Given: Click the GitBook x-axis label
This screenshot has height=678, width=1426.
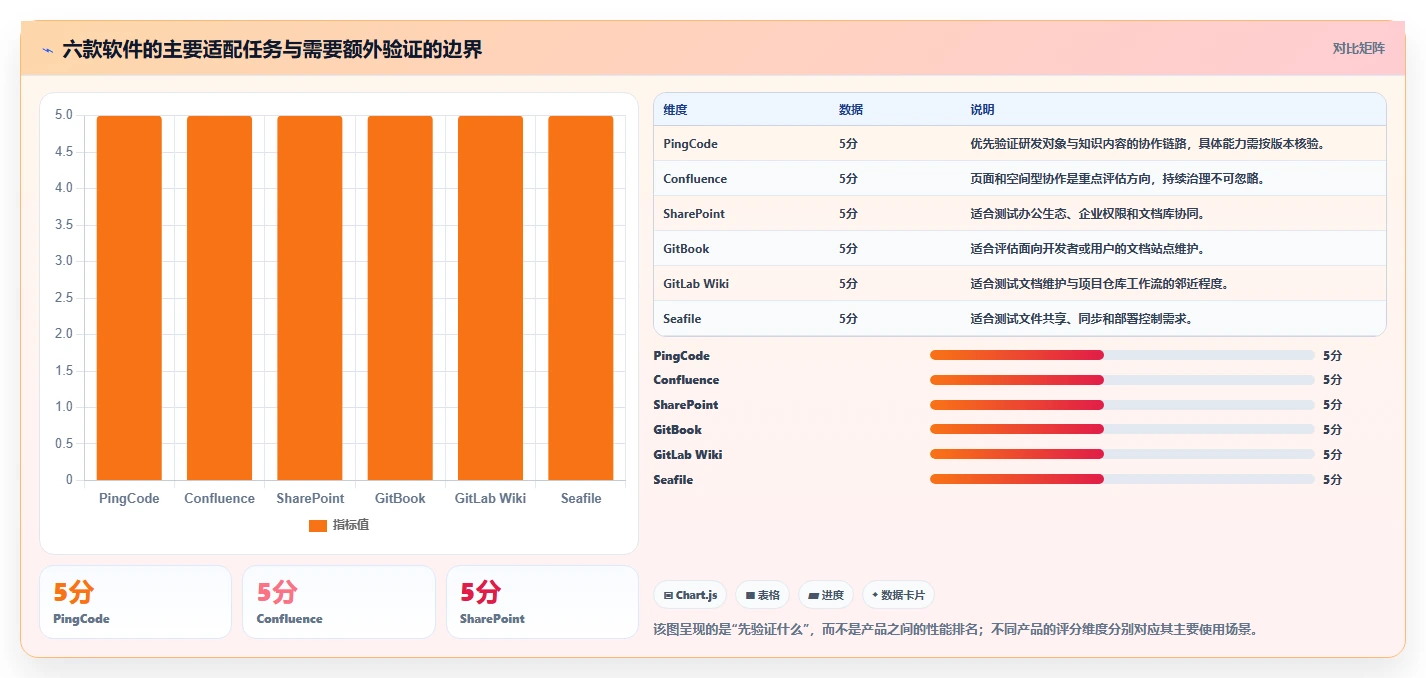Looking at the screenshot, I should tap(400, 498).
